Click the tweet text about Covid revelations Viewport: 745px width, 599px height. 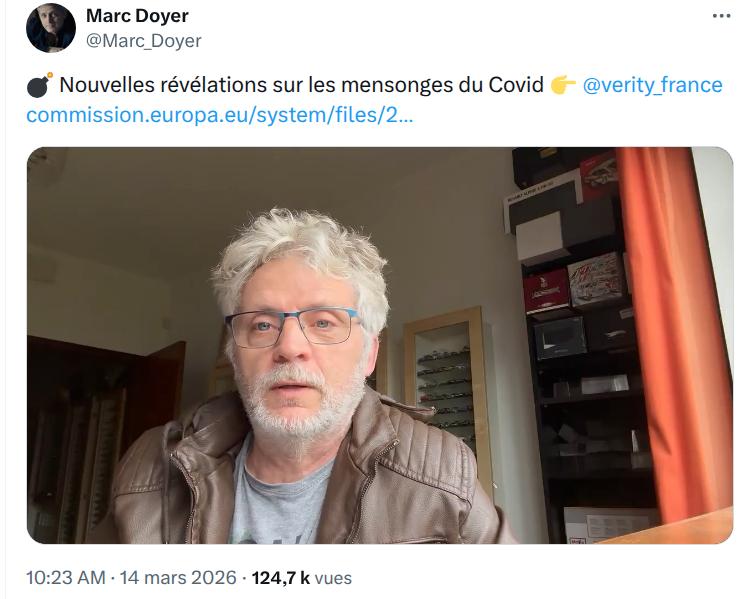(301, 85)
